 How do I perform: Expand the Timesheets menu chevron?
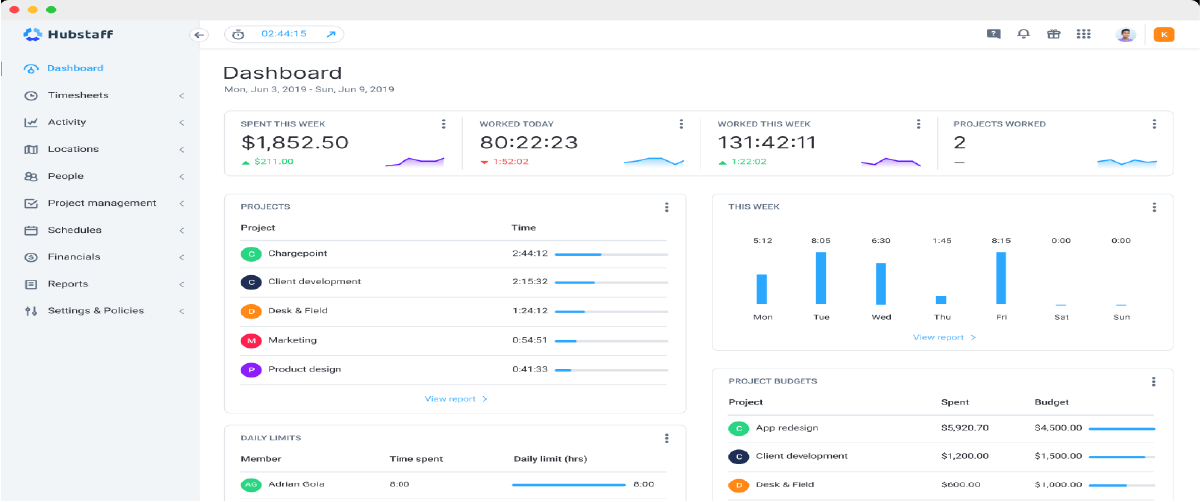tap(182, 96)
